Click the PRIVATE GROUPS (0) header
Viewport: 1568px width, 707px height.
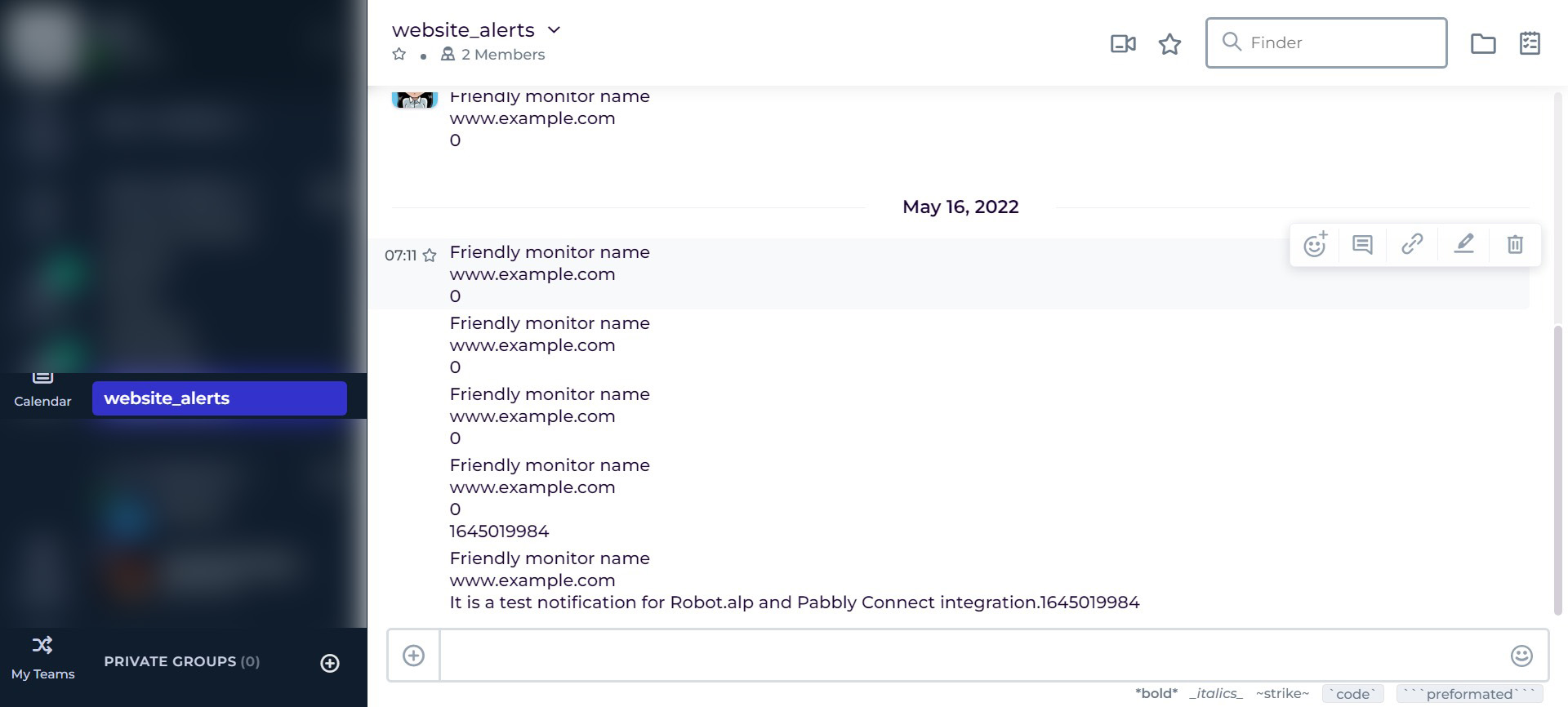pyautogui.click(x=182, y=661)
